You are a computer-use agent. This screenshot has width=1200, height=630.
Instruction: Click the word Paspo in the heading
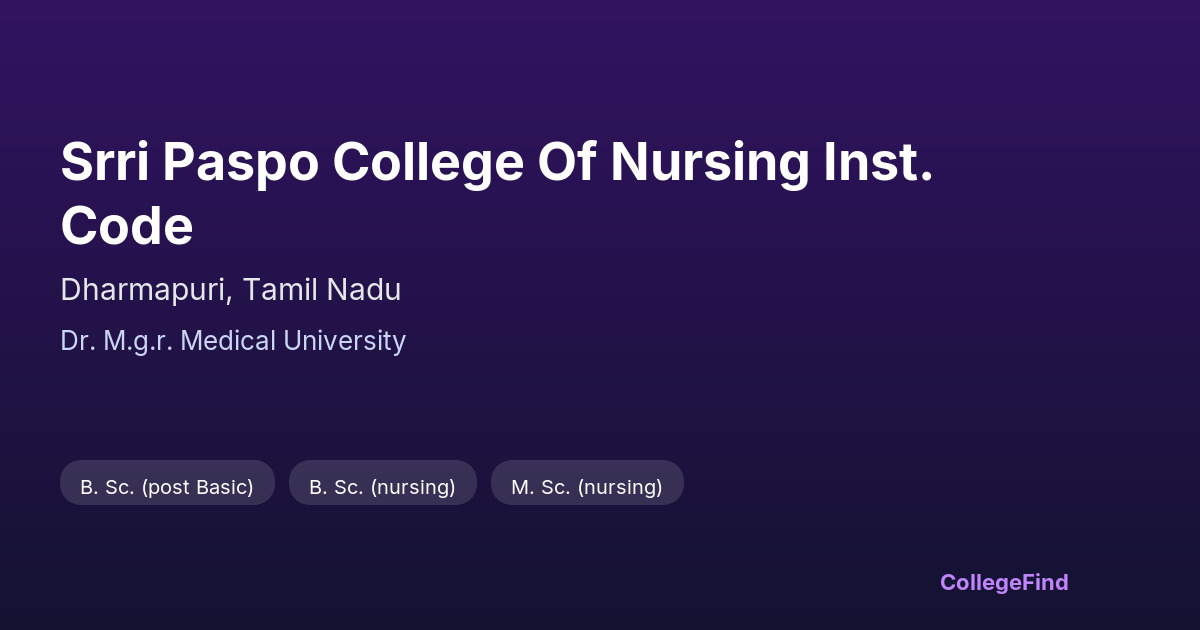(x=240, y=162)
